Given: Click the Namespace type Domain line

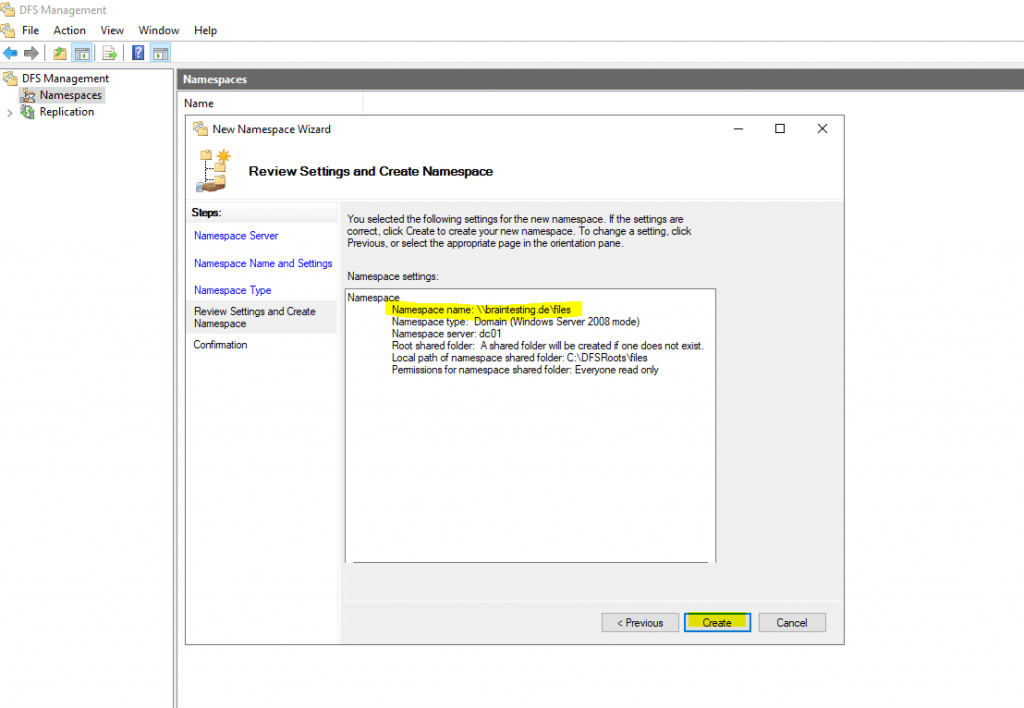Looking at the screenshot, I should 516,321.
